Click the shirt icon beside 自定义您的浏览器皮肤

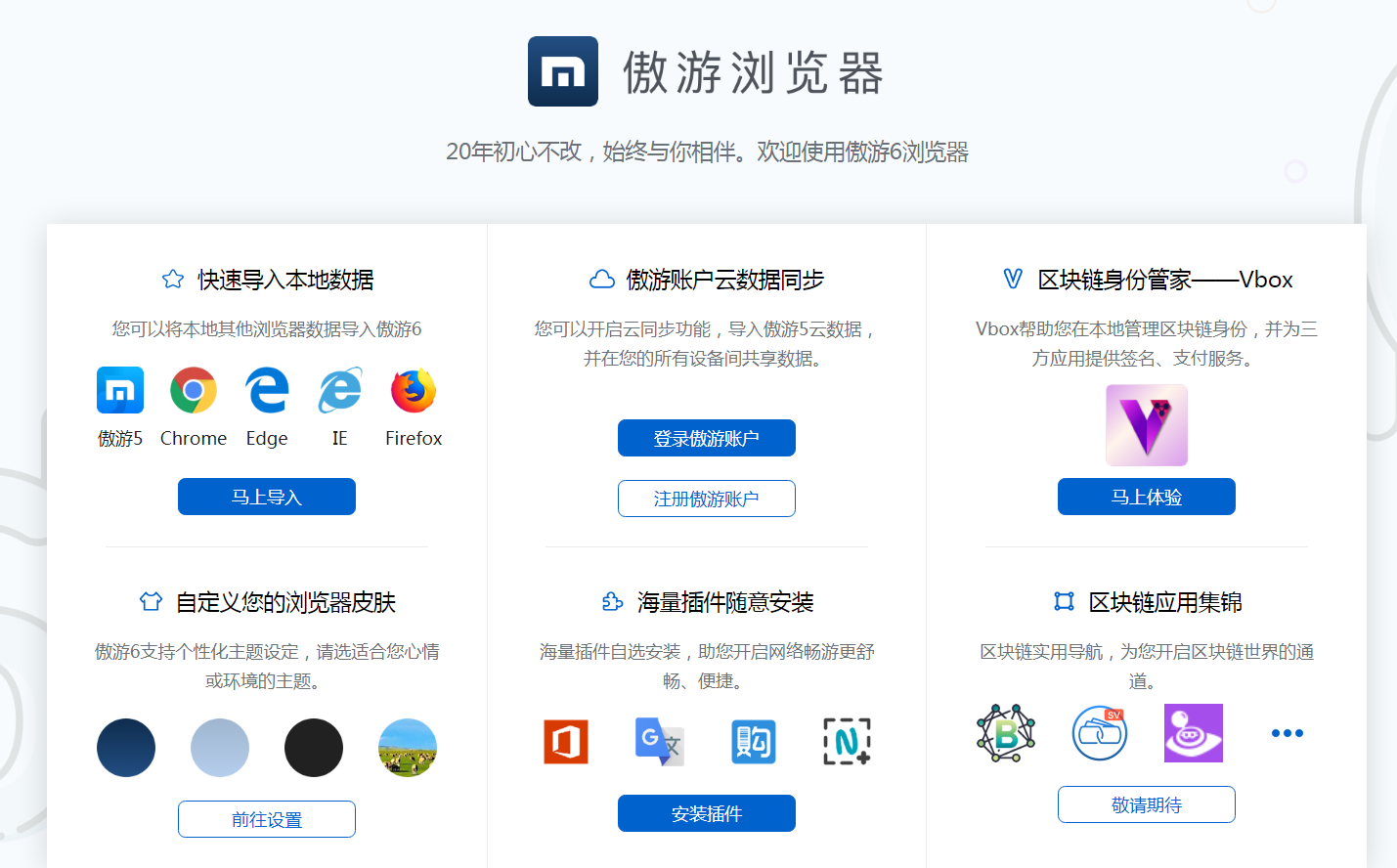tap(151, 601)
